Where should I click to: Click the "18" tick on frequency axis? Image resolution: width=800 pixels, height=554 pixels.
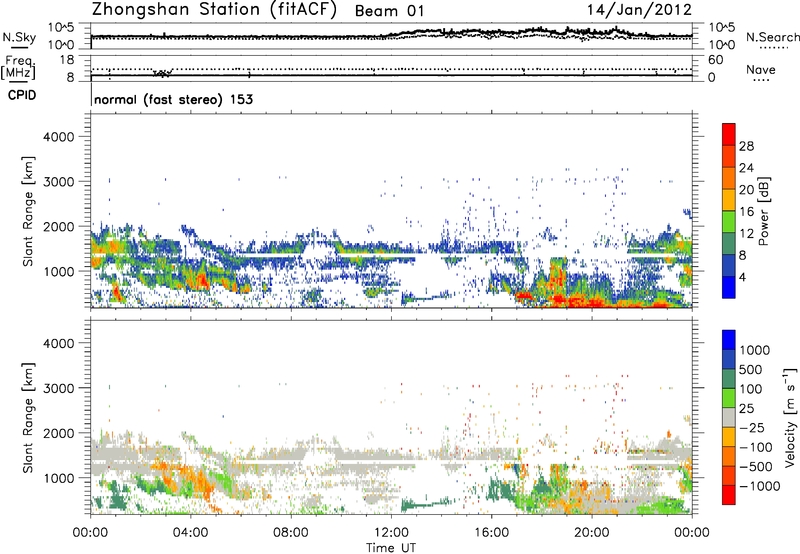[67, 60]
